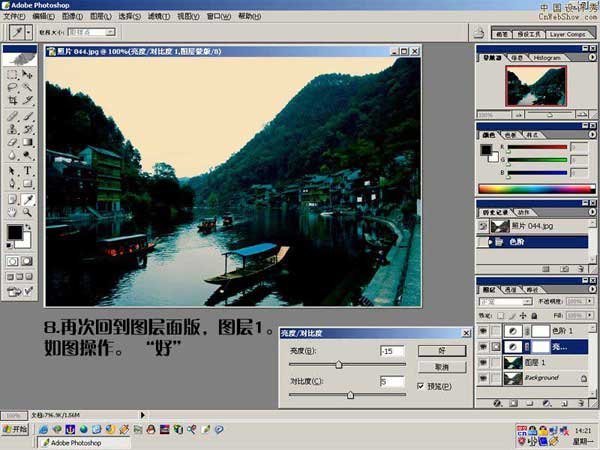Select the Path Selection arrow tool
Screen dimensions: 600x450
coord(12,171)
